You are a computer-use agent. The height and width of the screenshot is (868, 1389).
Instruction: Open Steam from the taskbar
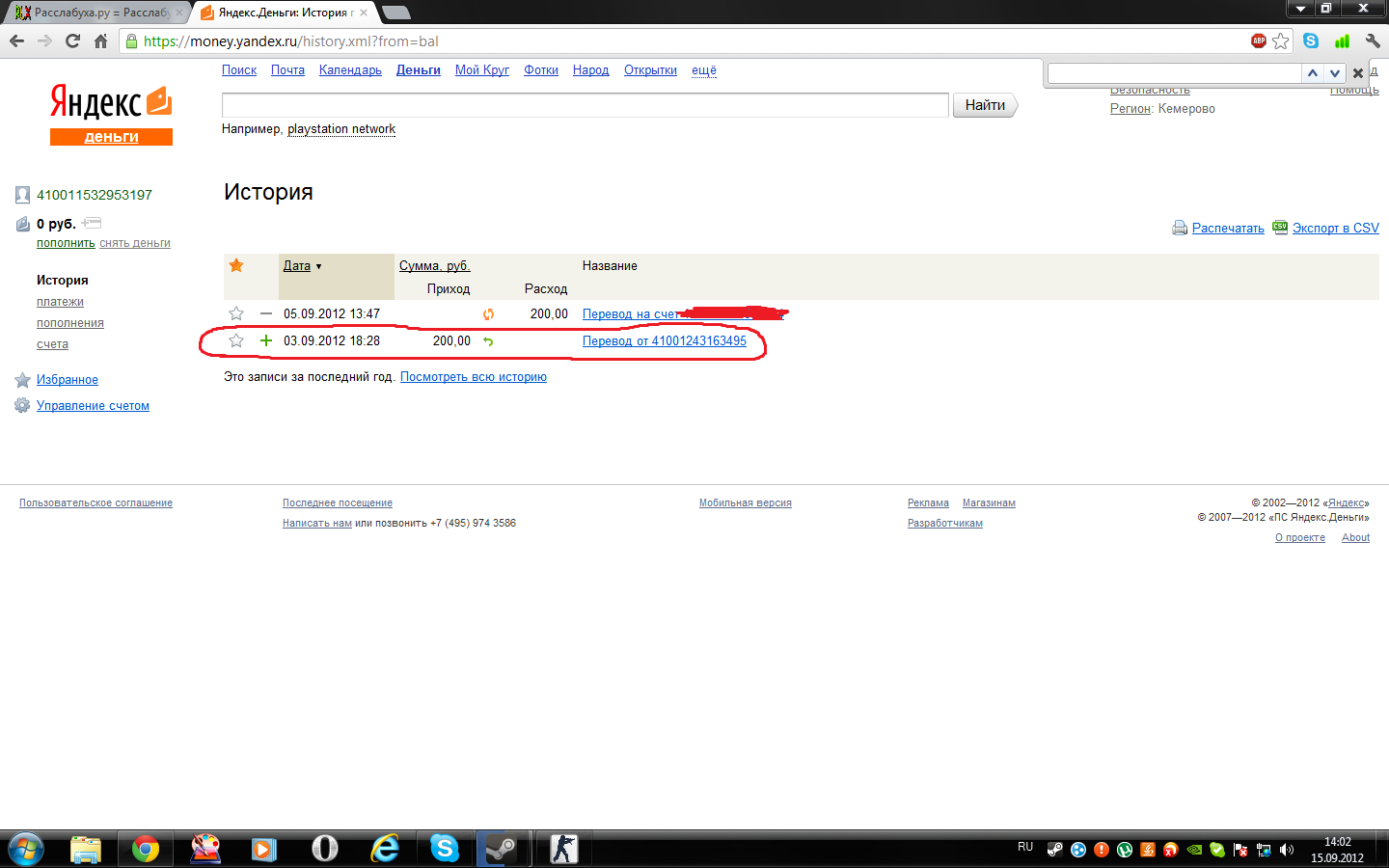[x=501, y=849]
